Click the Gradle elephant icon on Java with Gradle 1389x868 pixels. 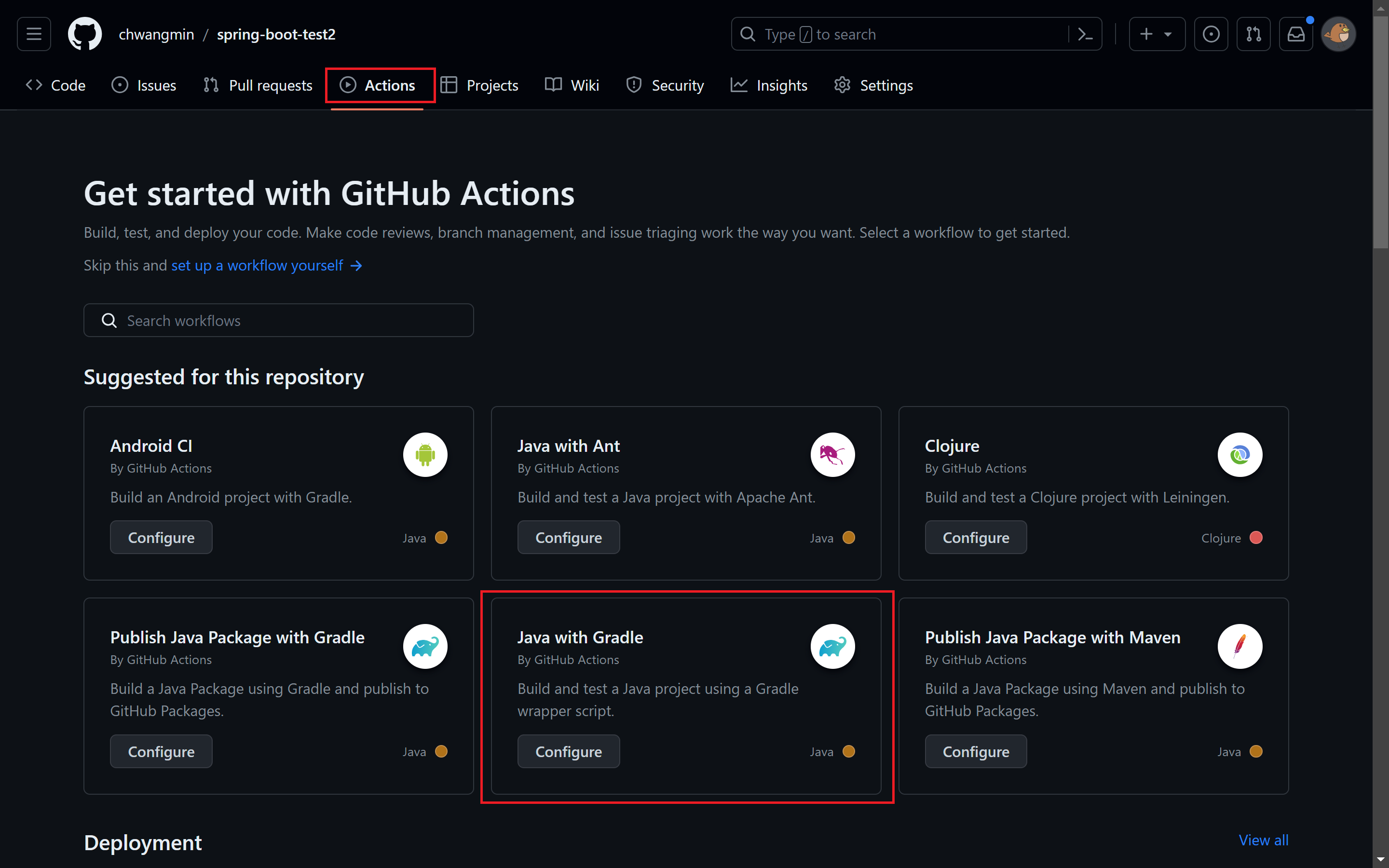[x=833, y=646]
